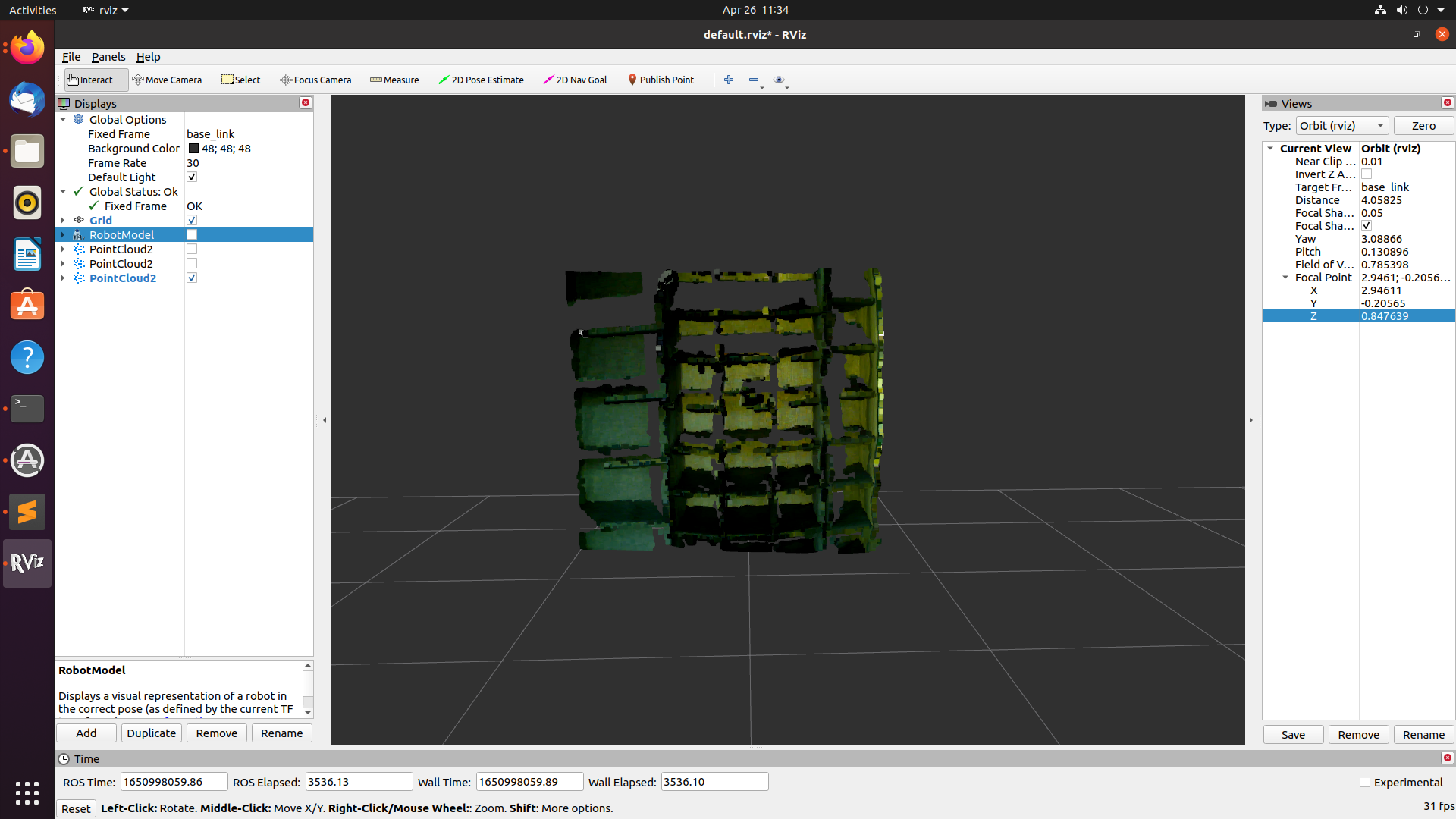Open Ubuntu Software from the dock
This screenshot has height=819, width=1456.
(27, 306)
